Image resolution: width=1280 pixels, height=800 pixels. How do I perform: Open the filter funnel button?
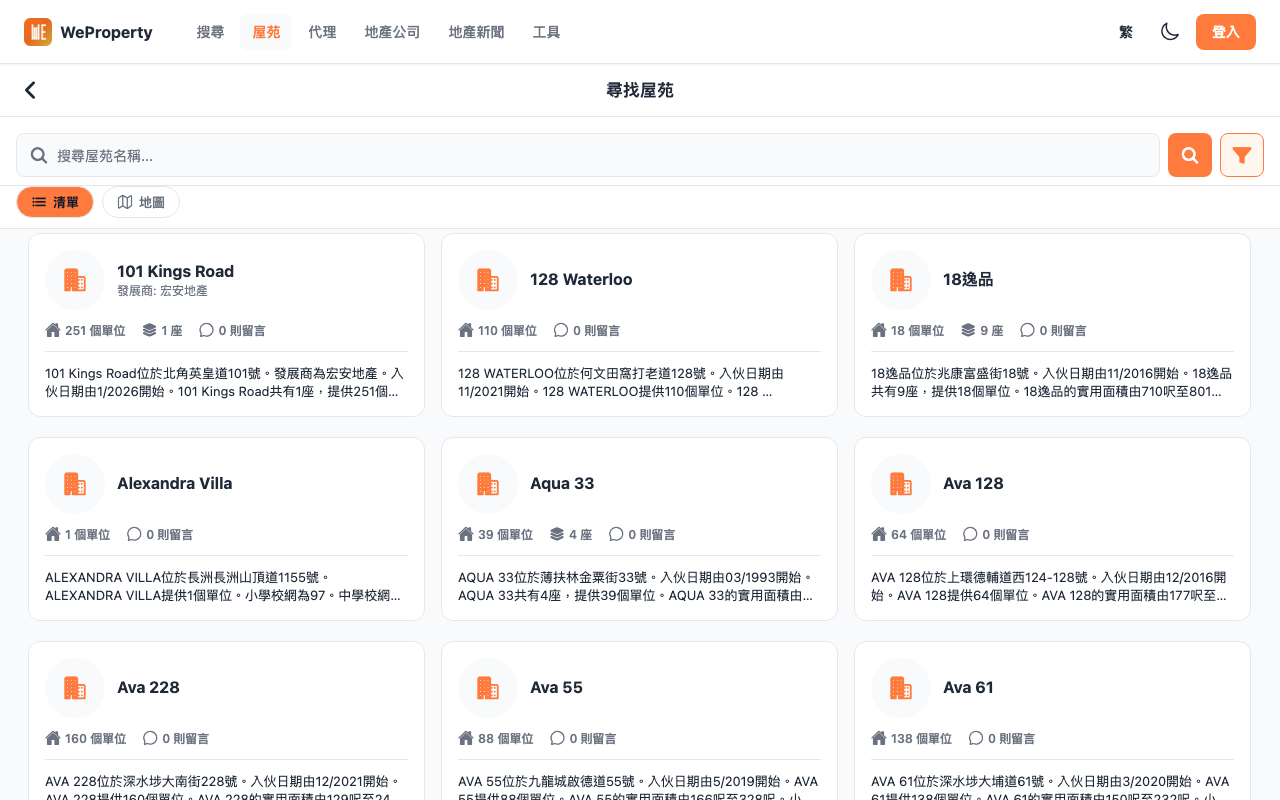1242,155
